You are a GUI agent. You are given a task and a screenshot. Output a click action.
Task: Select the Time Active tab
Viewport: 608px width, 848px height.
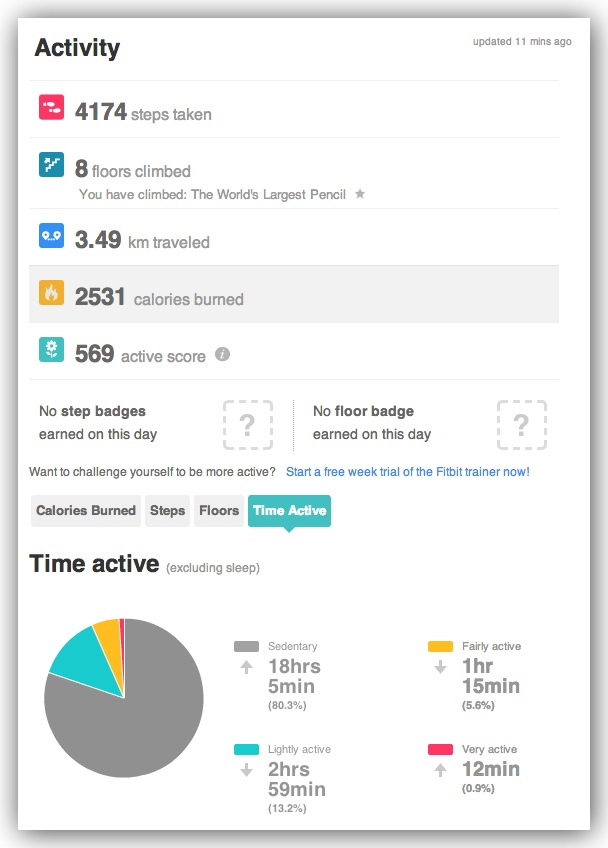tap(289, 510)
